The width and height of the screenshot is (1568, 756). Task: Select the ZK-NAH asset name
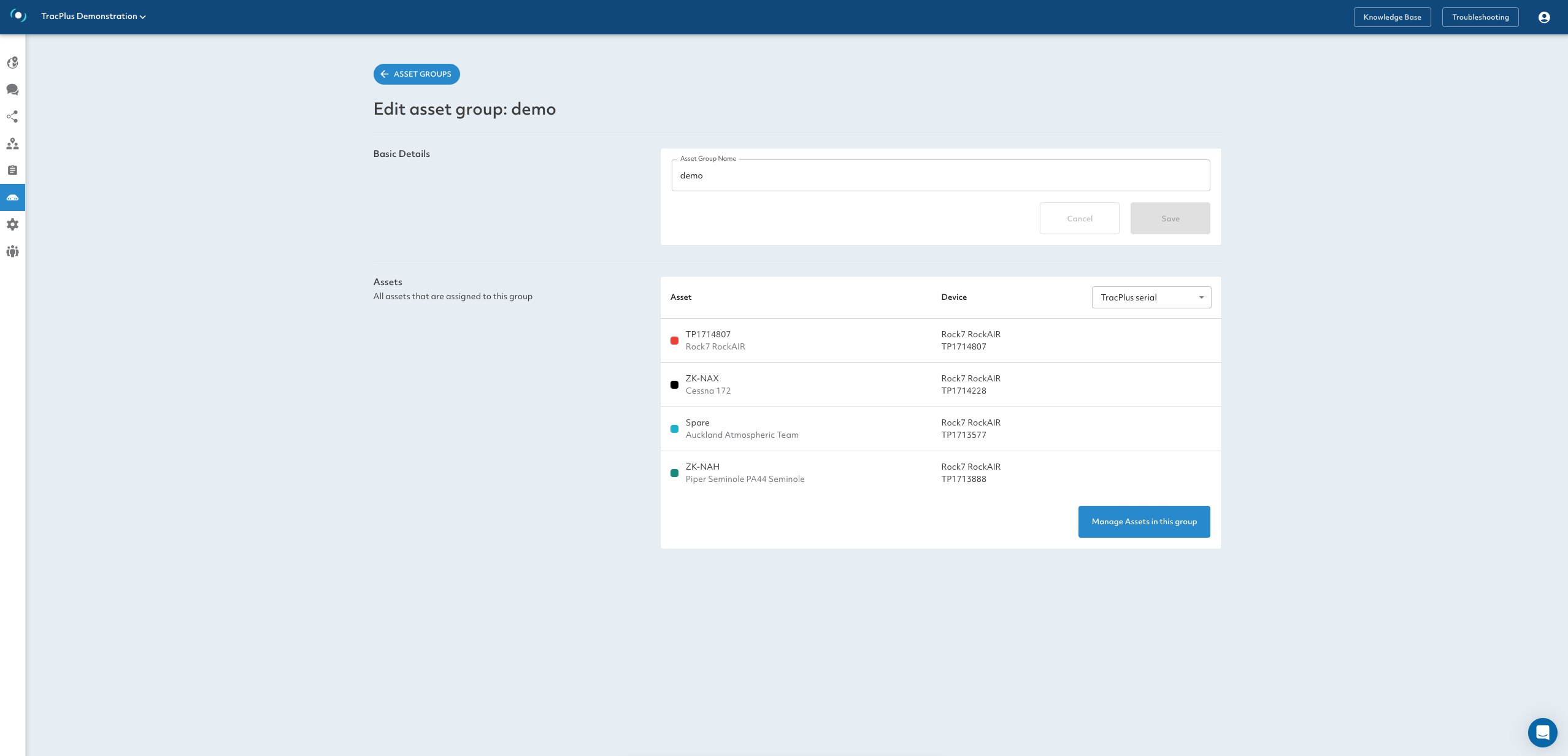(702, 467)
